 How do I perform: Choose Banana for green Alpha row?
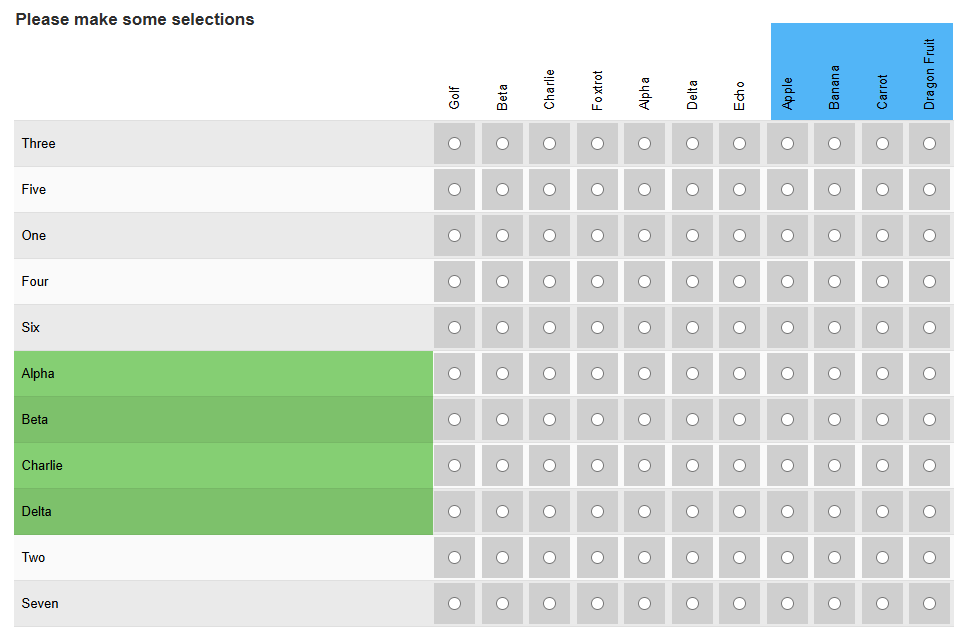[835, 374]
